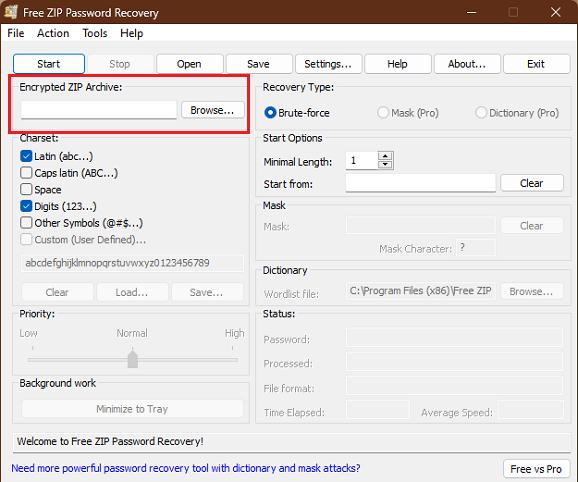Click the 'Welcome to Free ZIP Password Recovery!' status text

(110, 441)
